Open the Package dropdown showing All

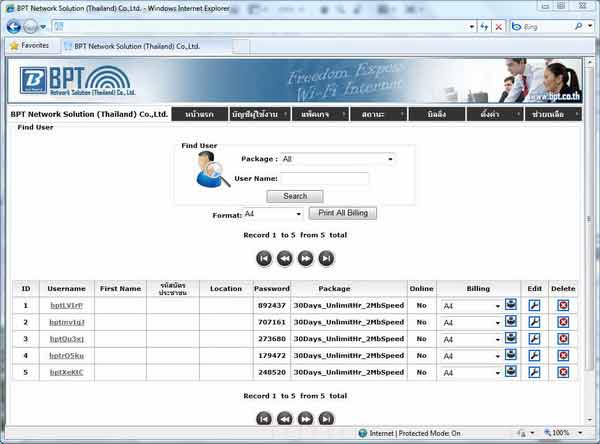pyautogui.click(x=338, y=159)
